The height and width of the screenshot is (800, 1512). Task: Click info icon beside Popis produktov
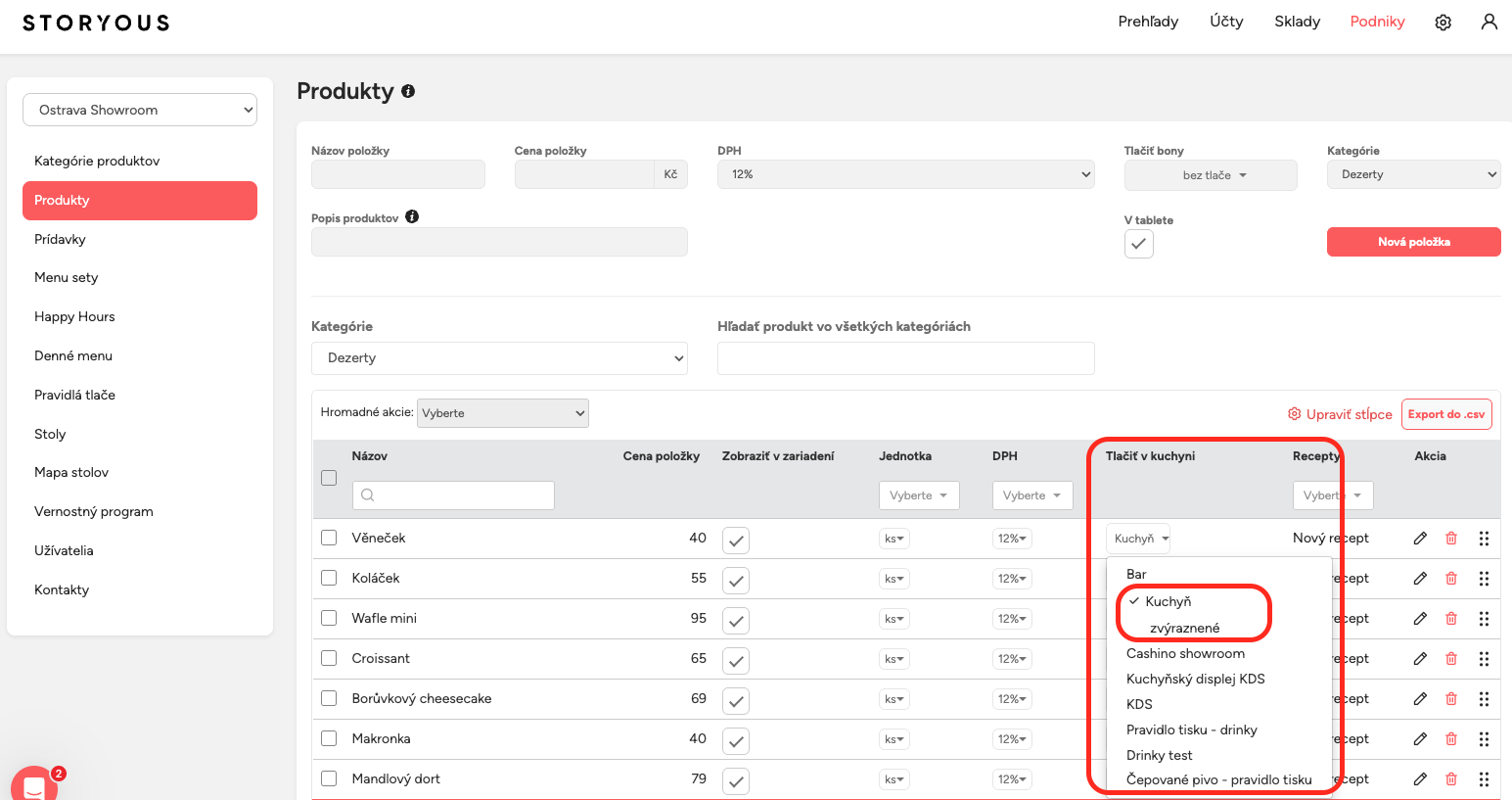[x=412, y=216]
